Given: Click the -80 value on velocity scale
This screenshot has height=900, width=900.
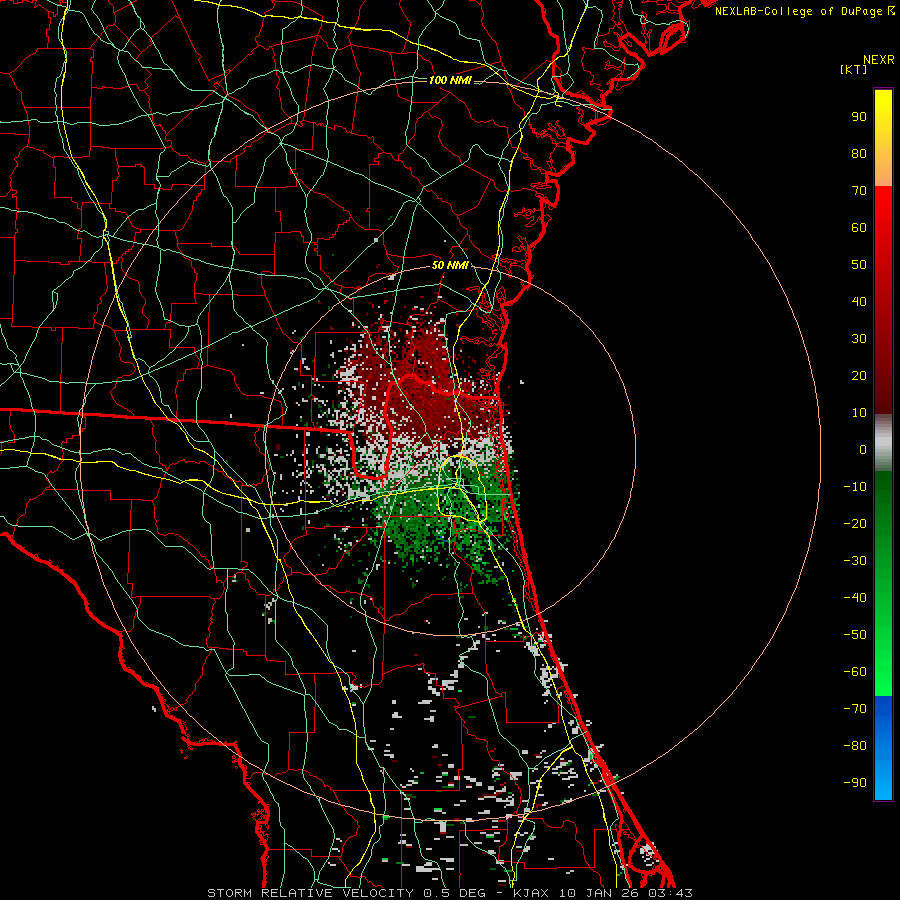Looking at the screenshot, I should pyautogui.click(x=855, y=746).
